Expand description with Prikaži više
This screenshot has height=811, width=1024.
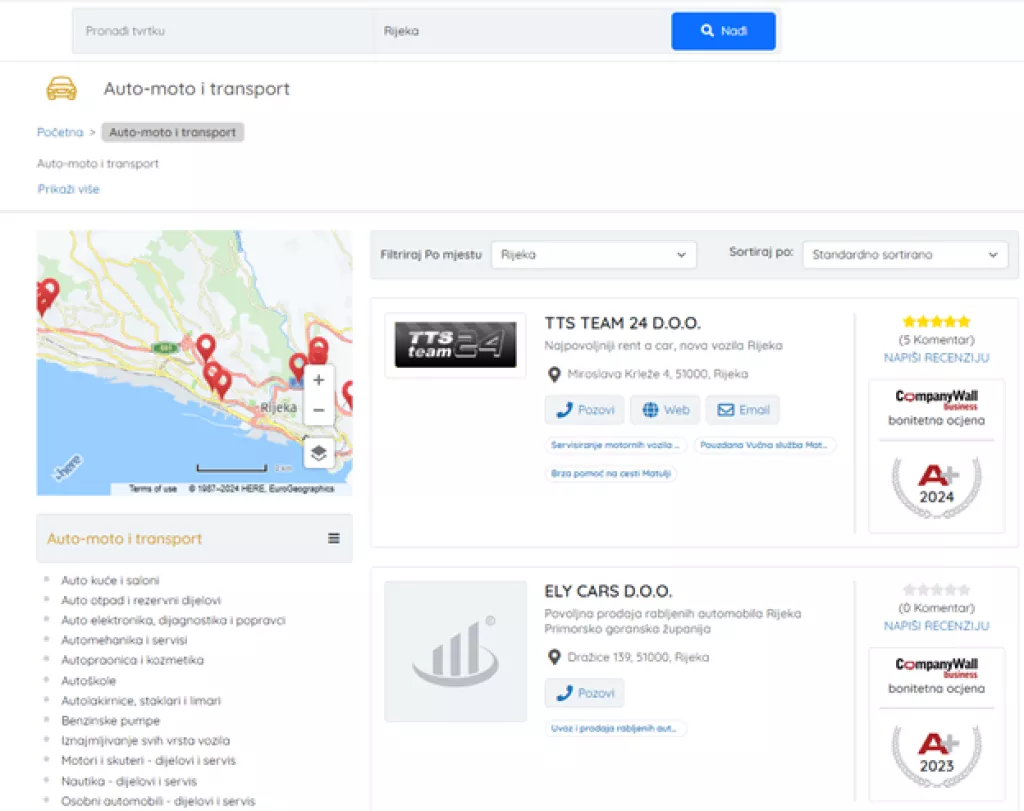coord(69,189)
